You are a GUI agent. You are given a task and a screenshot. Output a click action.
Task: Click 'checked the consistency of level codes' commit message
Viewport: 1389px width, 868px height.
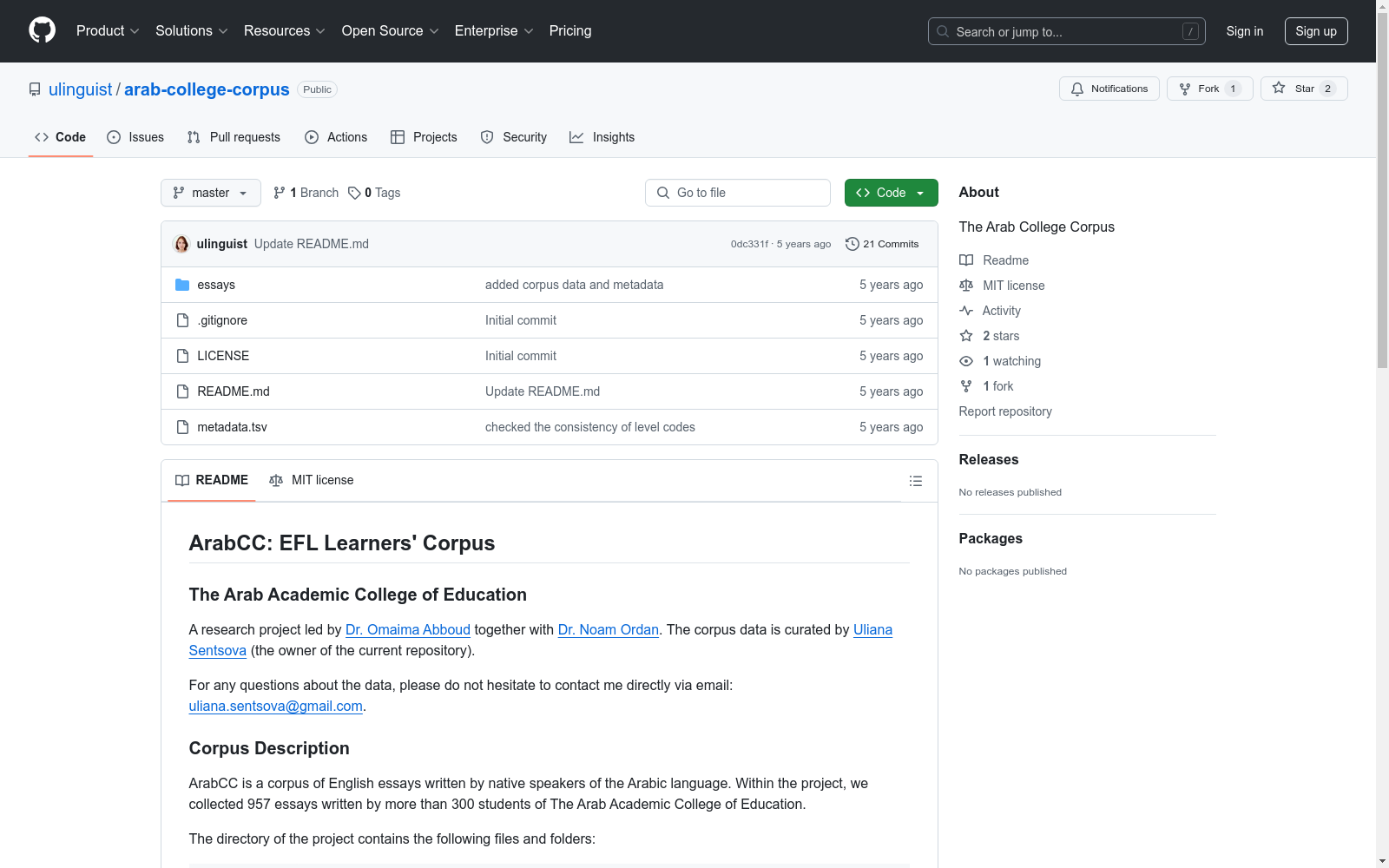[x=590, y=427]
